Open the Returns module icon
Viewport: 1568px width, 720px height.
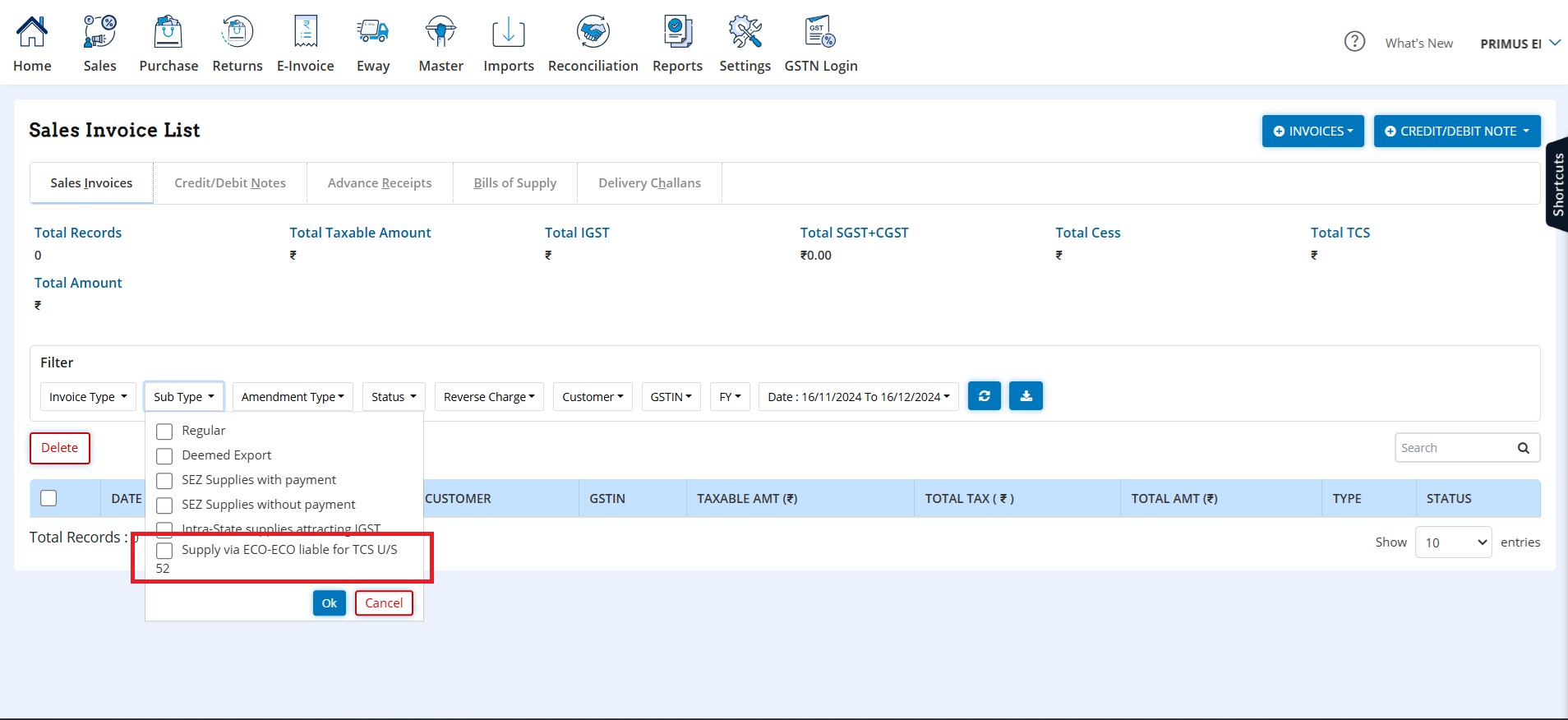tap(237, 32)
